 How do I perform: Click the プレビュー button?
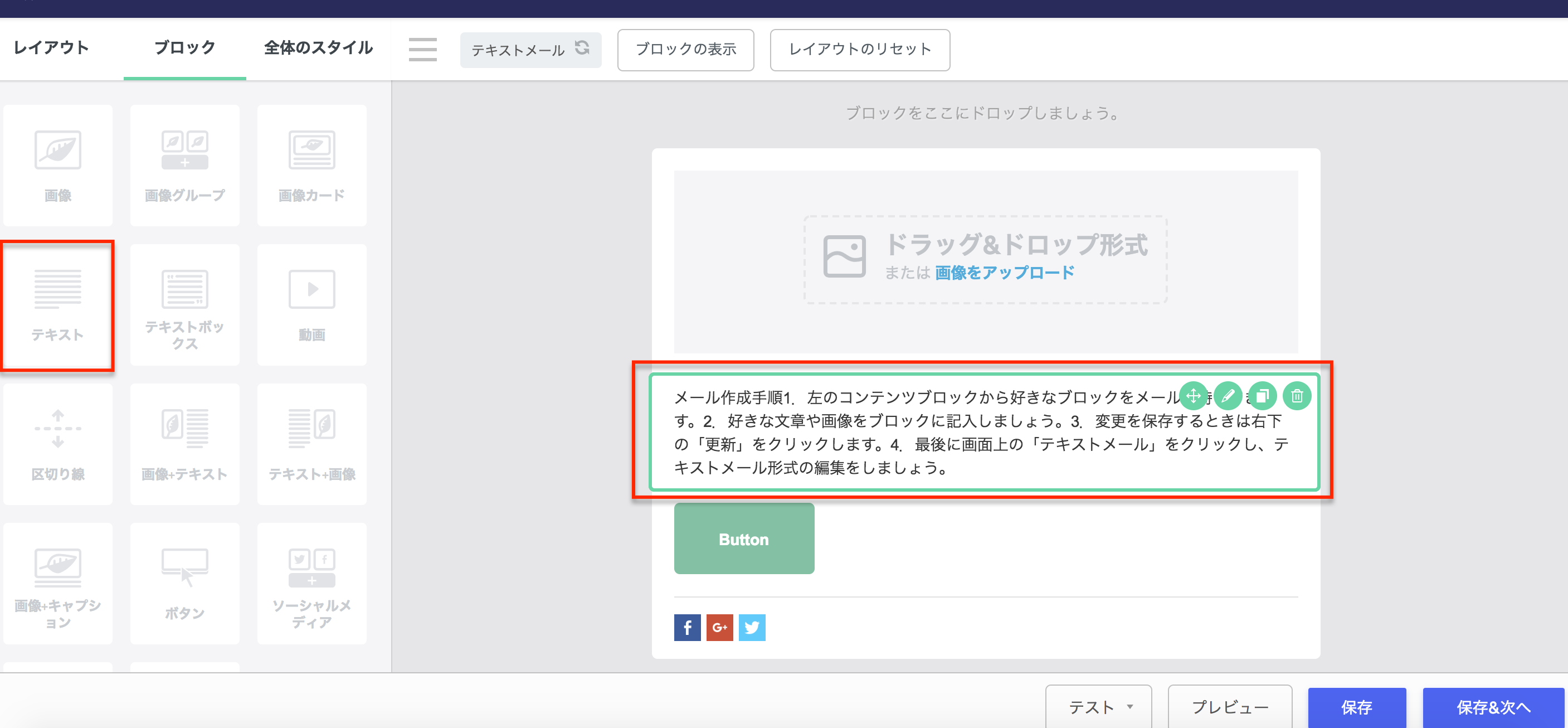pos(1230,707)
